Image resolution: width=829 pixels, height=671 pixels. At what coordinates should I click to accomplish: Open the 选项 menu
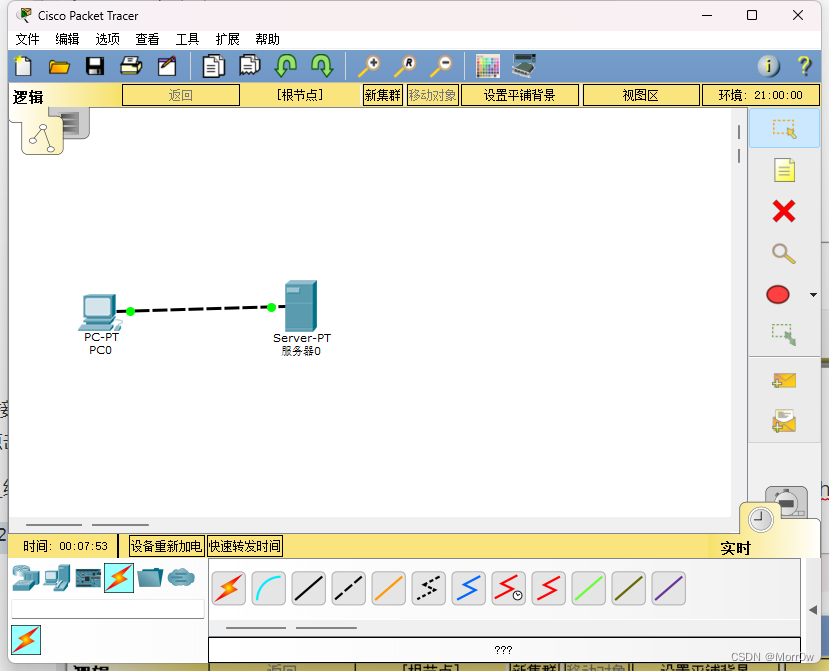coord(107,39)
